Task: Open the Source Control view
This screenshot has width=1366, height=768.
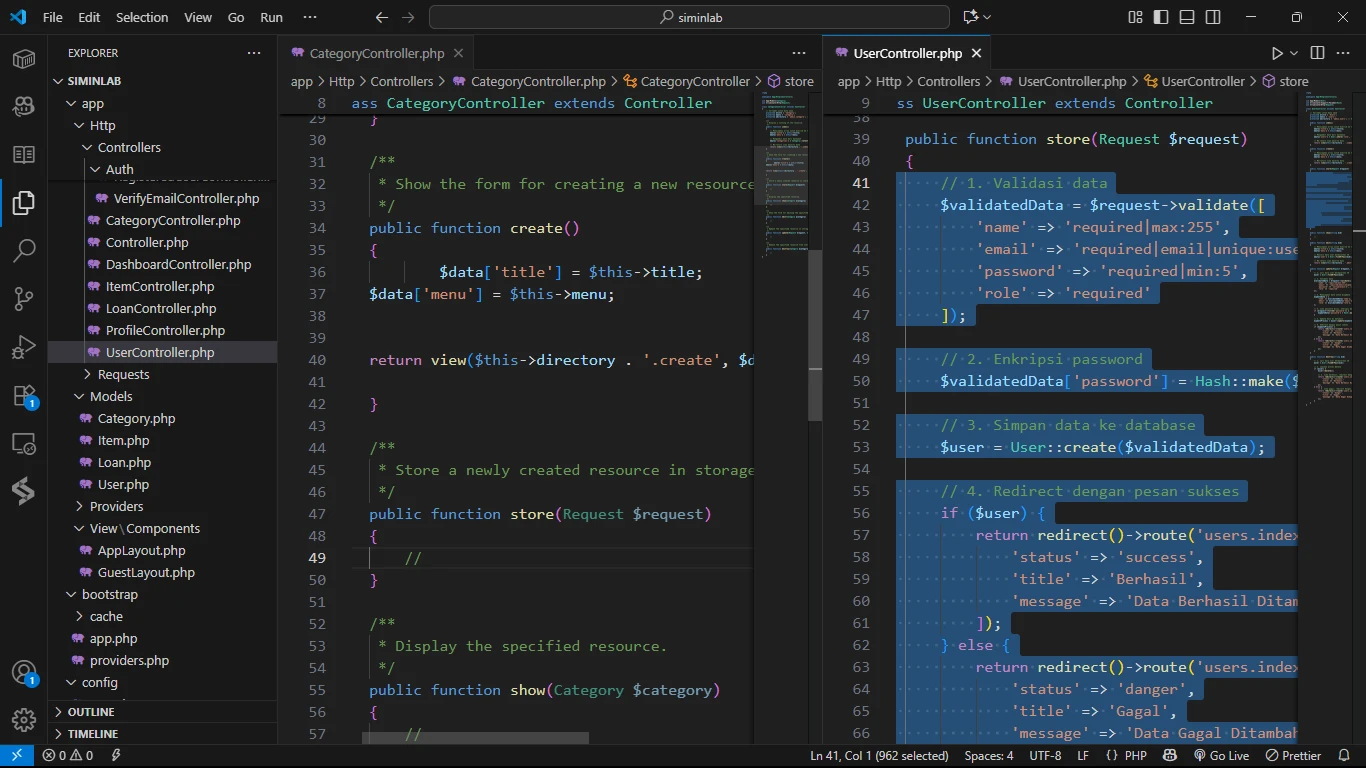Action: pos(24,298)
